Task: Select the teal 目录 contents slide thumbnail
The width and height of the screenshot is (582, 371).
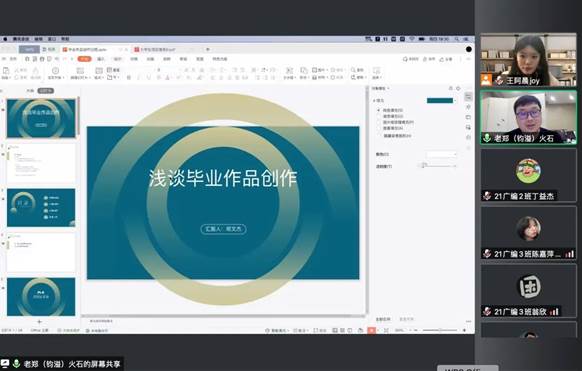Action: [41, 207]
